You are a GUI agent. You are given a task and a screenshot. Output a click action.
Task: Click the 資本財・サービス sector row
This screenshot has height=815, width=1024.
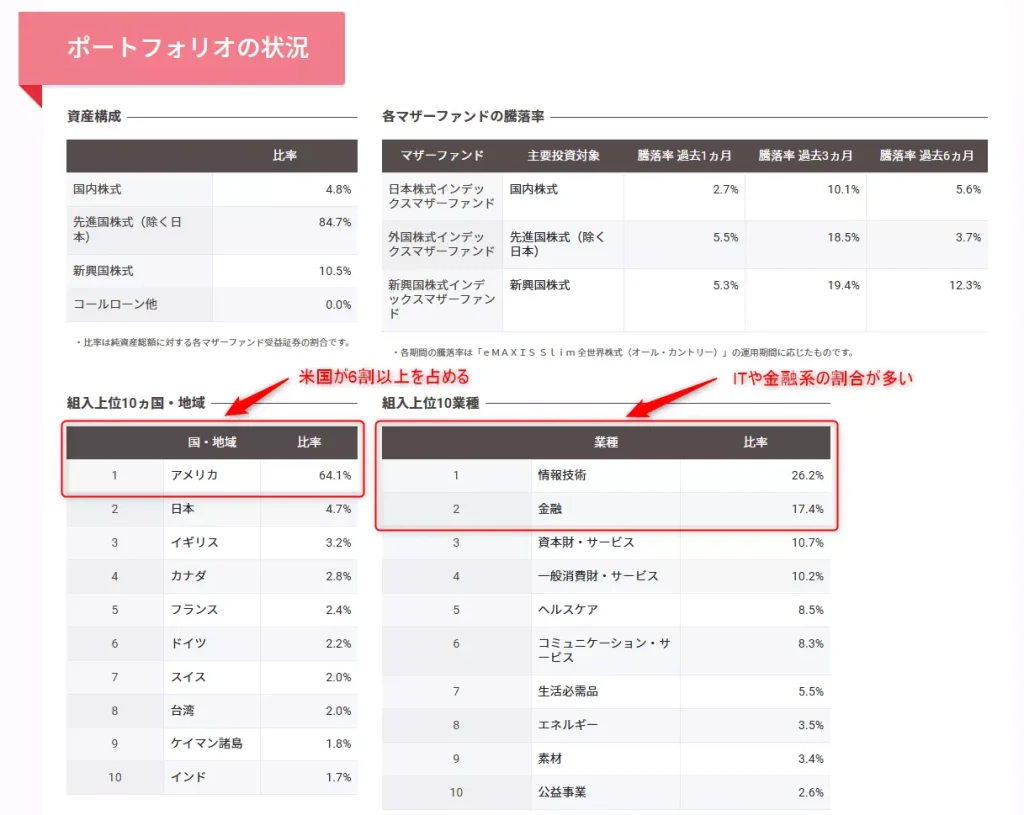coord(606,543)
